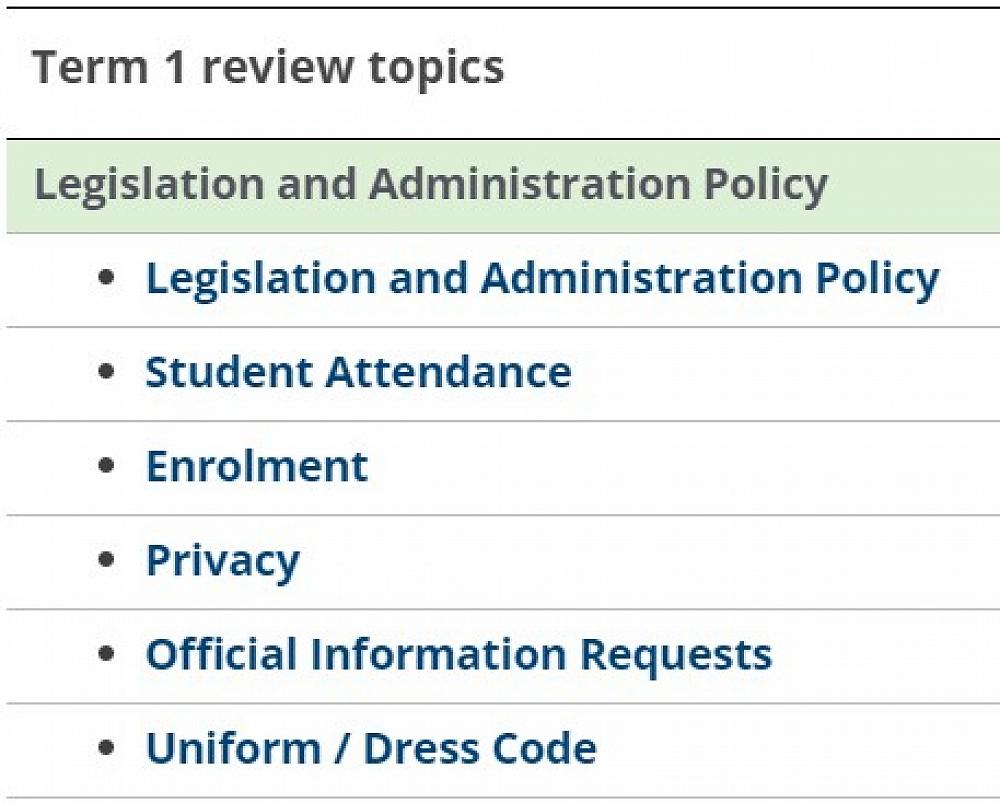Select the Privacy link

[x=222, y=561]
